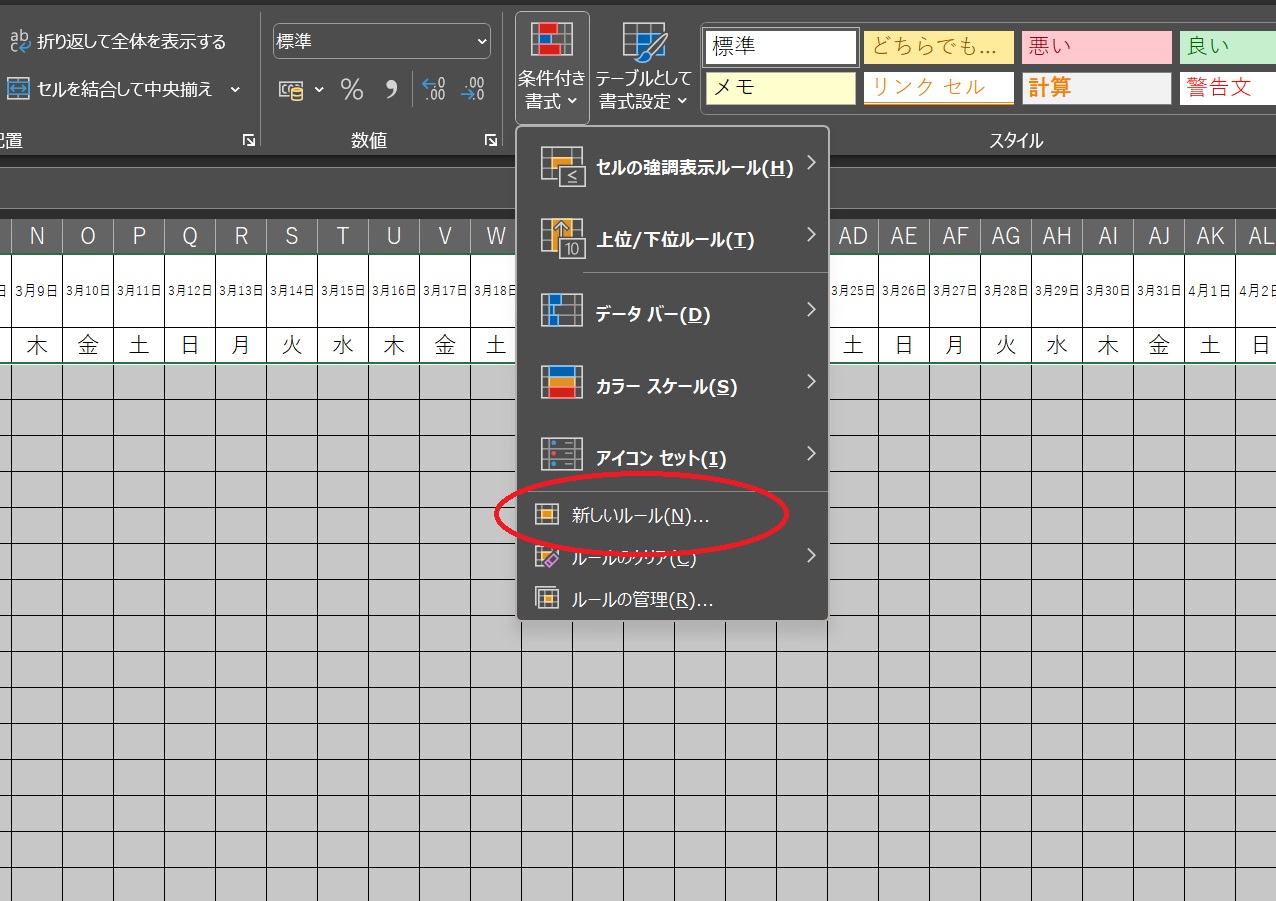Open the 数値 group dialog launcher

coord(491,141)
